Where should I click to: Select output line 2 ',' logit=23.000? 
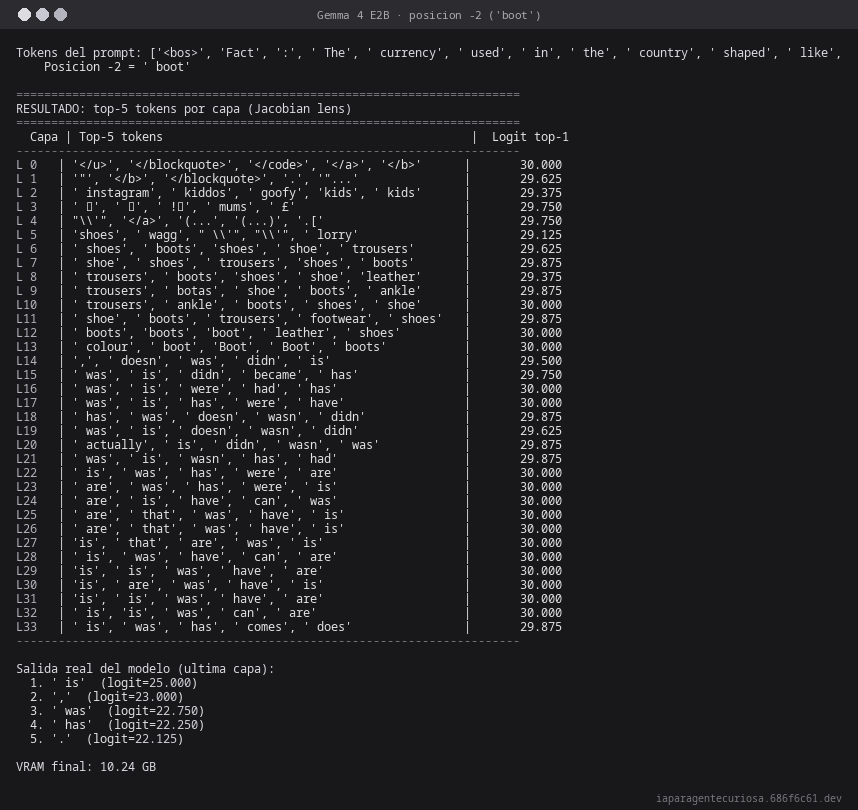[107, 697]
